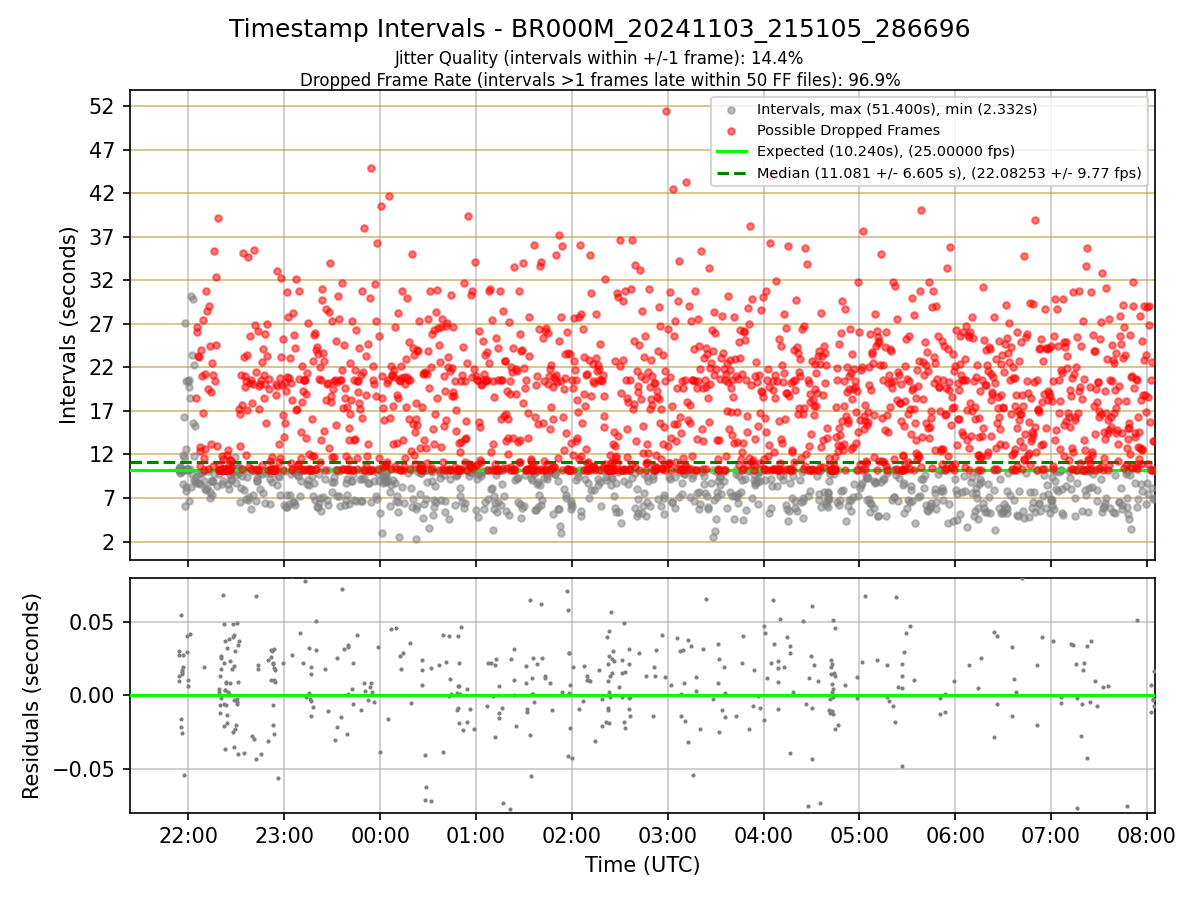Click the solid green line sample in the legend
The width and height of the screenshot is (1200, 900).
pyautogui.click(x=733, y=151)
